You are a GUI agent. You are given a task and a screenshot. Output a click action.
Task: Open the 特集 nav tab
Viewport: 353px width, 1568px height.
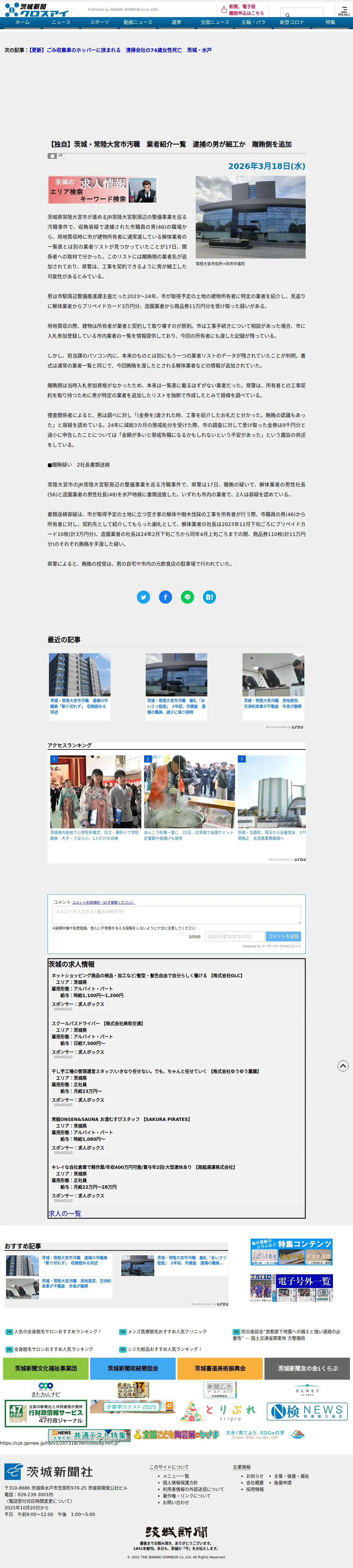tap(330, 23)
